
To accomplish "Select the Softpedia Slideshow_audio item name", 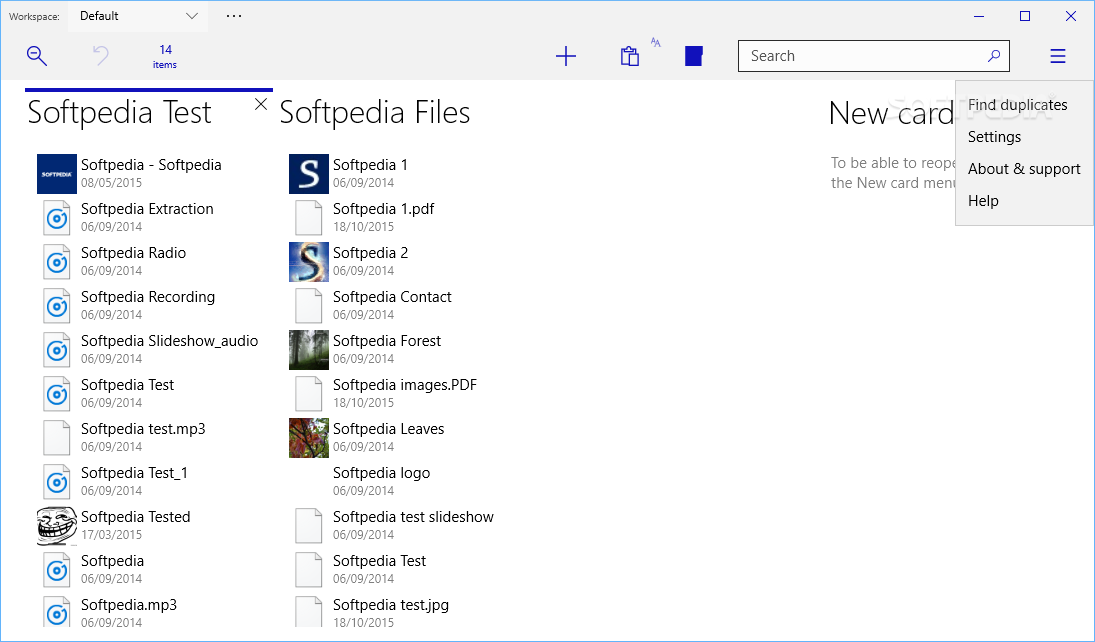I will pyautogui.click(x=170, y=341).
